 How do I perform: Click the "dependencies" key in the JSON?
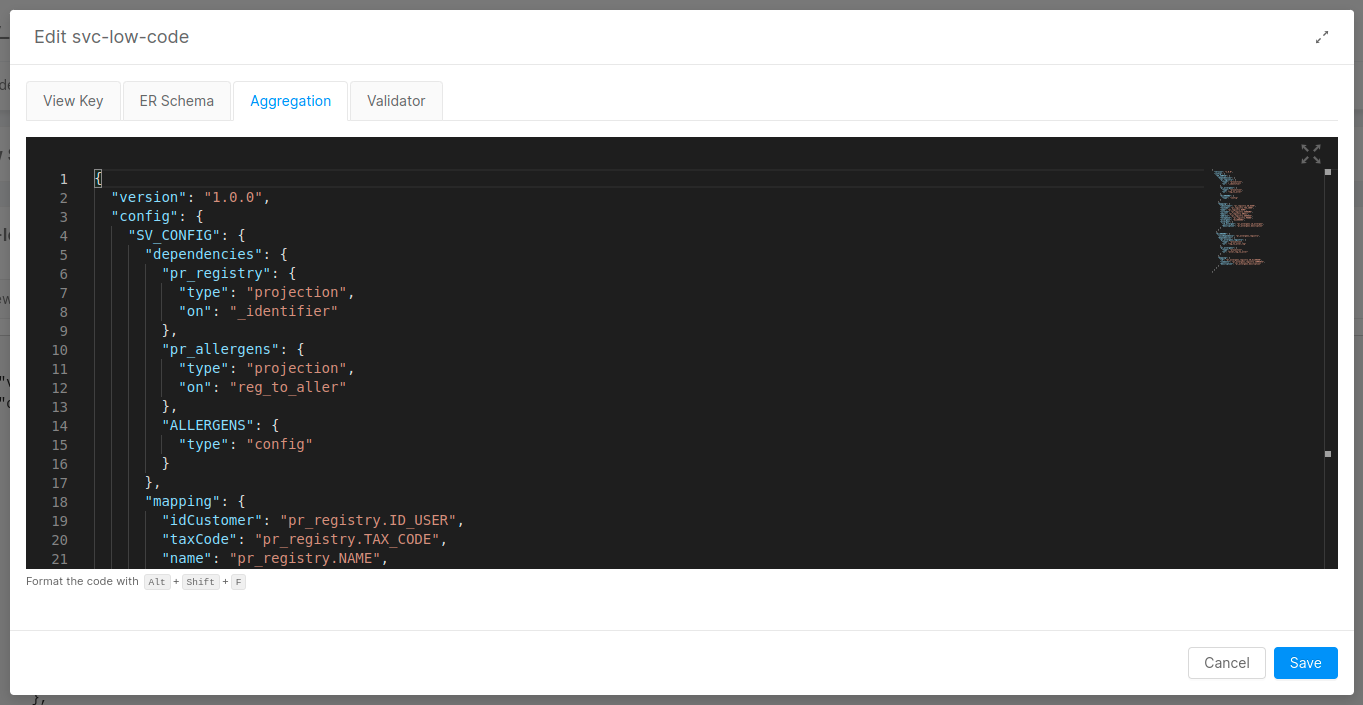pos(205,254)
